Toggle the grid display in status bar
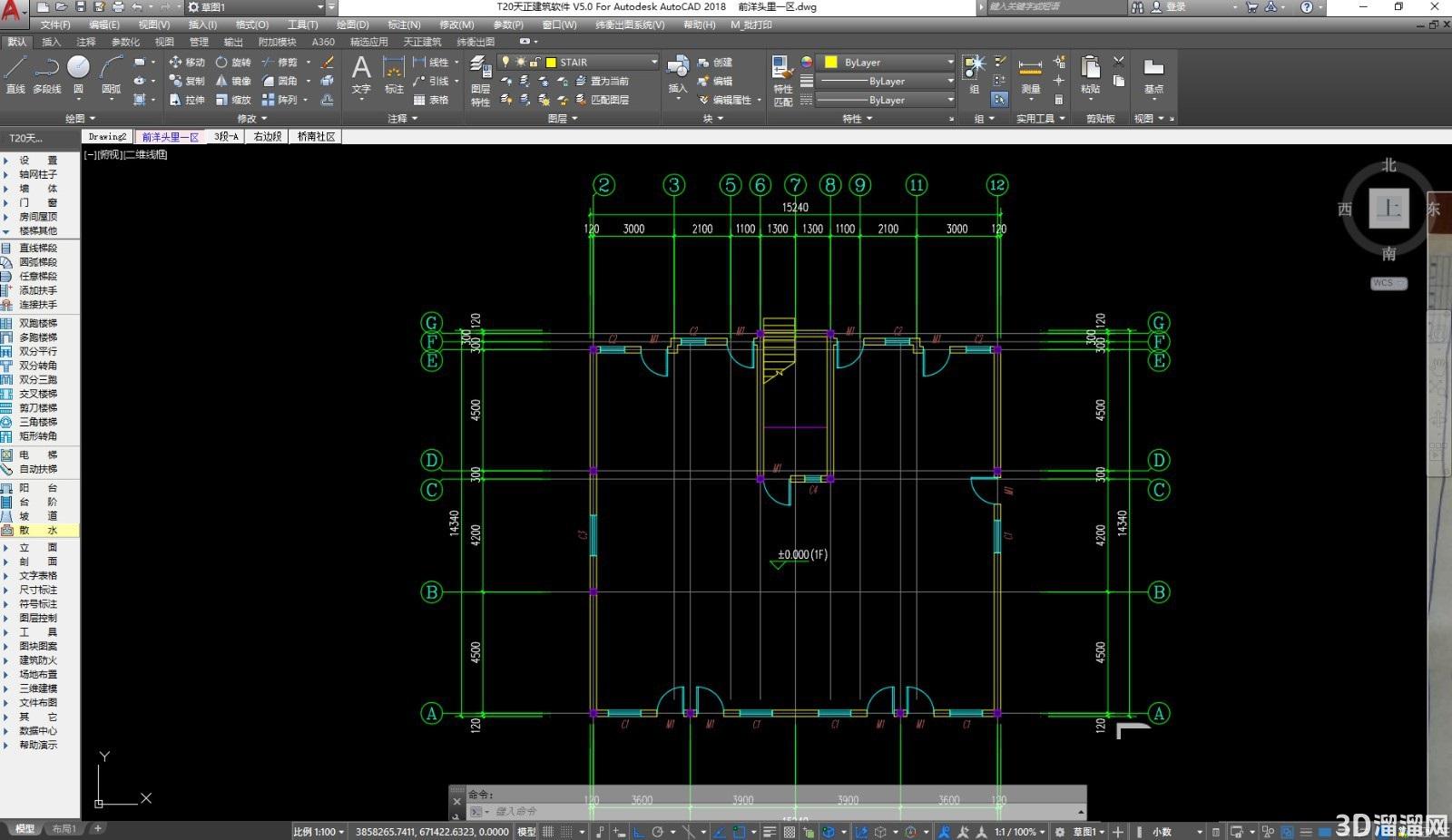 pos(548,831)
